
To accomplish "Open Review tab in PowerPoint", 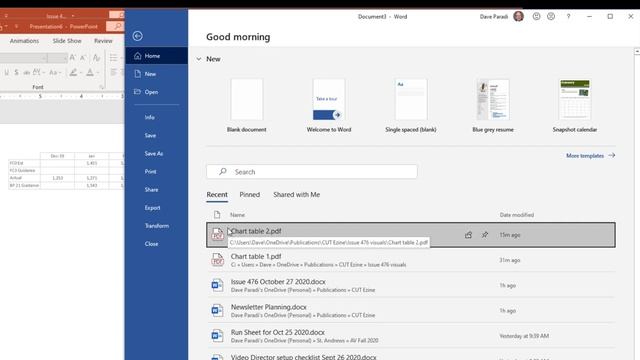I will pos(103,41).
